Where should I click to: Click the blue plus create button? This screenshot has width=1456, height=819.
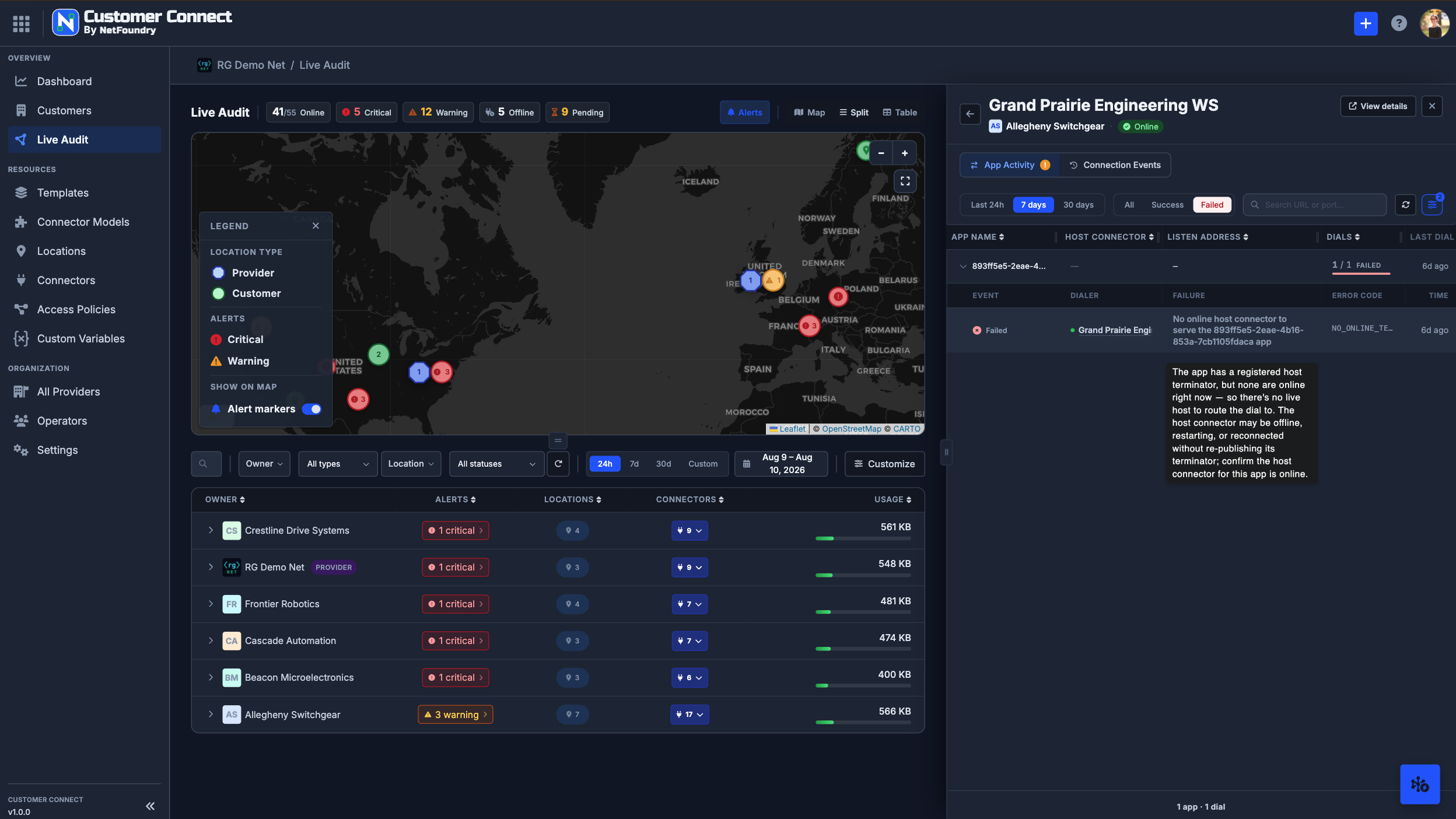pos(1365,23)
